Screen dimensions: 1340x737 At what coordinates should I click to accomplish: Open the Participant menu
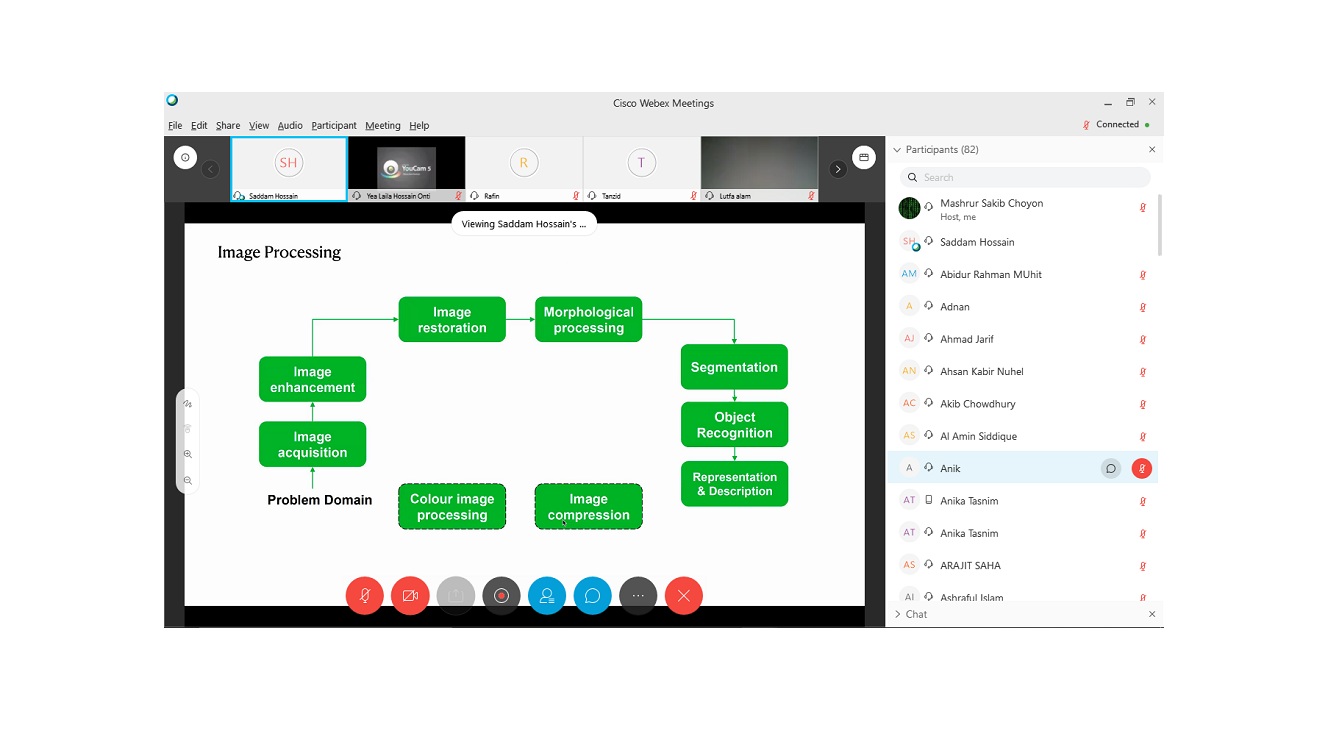point(333,126)
